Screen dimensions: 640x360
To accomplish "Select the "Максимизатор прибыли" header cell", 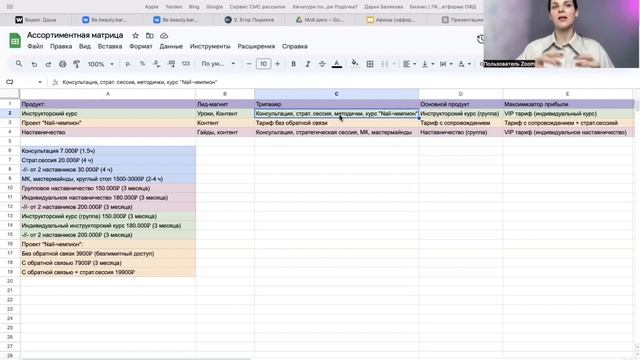I will pos(567,104).
